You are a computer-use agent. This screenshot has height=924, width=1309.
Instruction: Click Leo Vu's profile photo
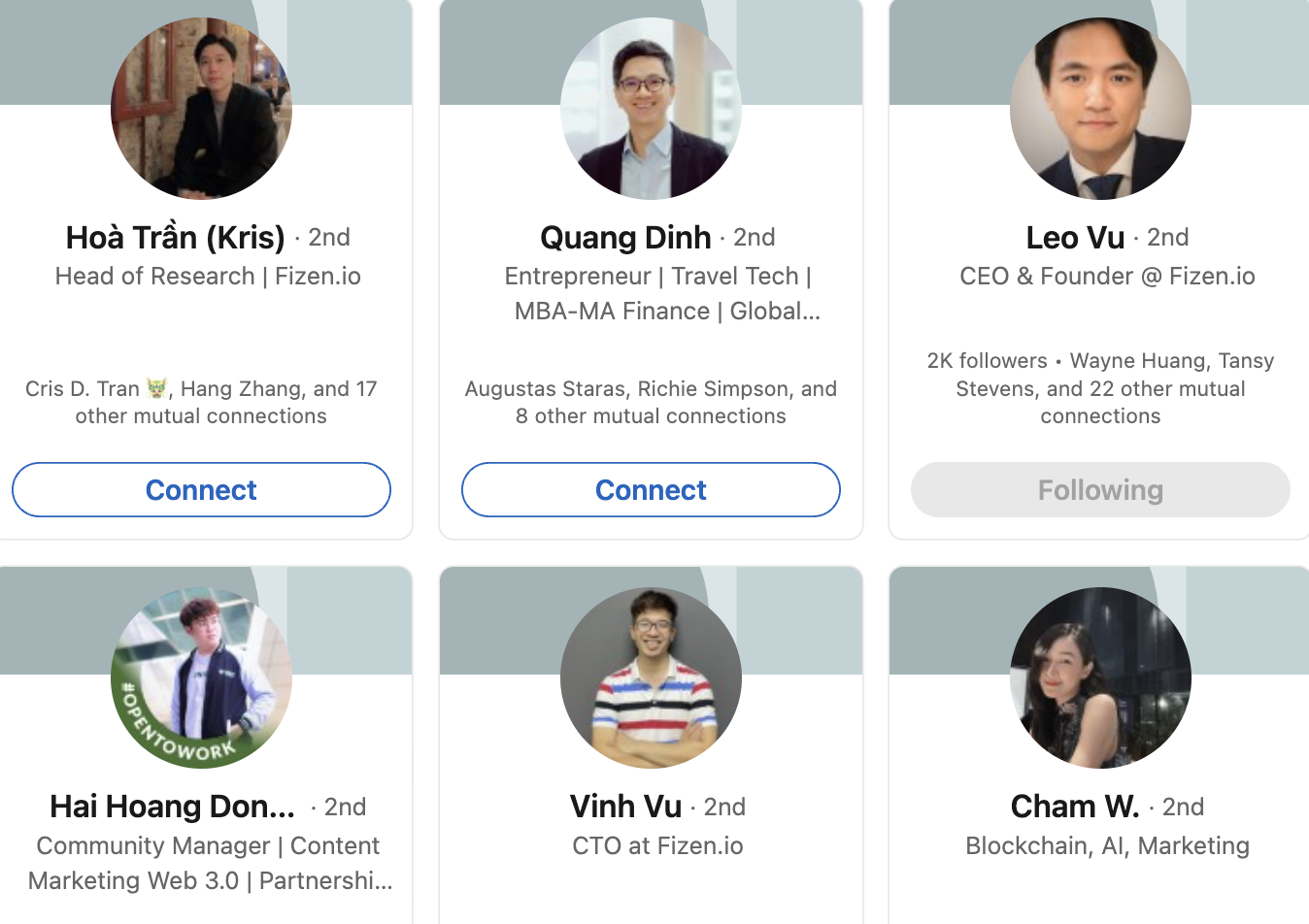pos(1100,108)
